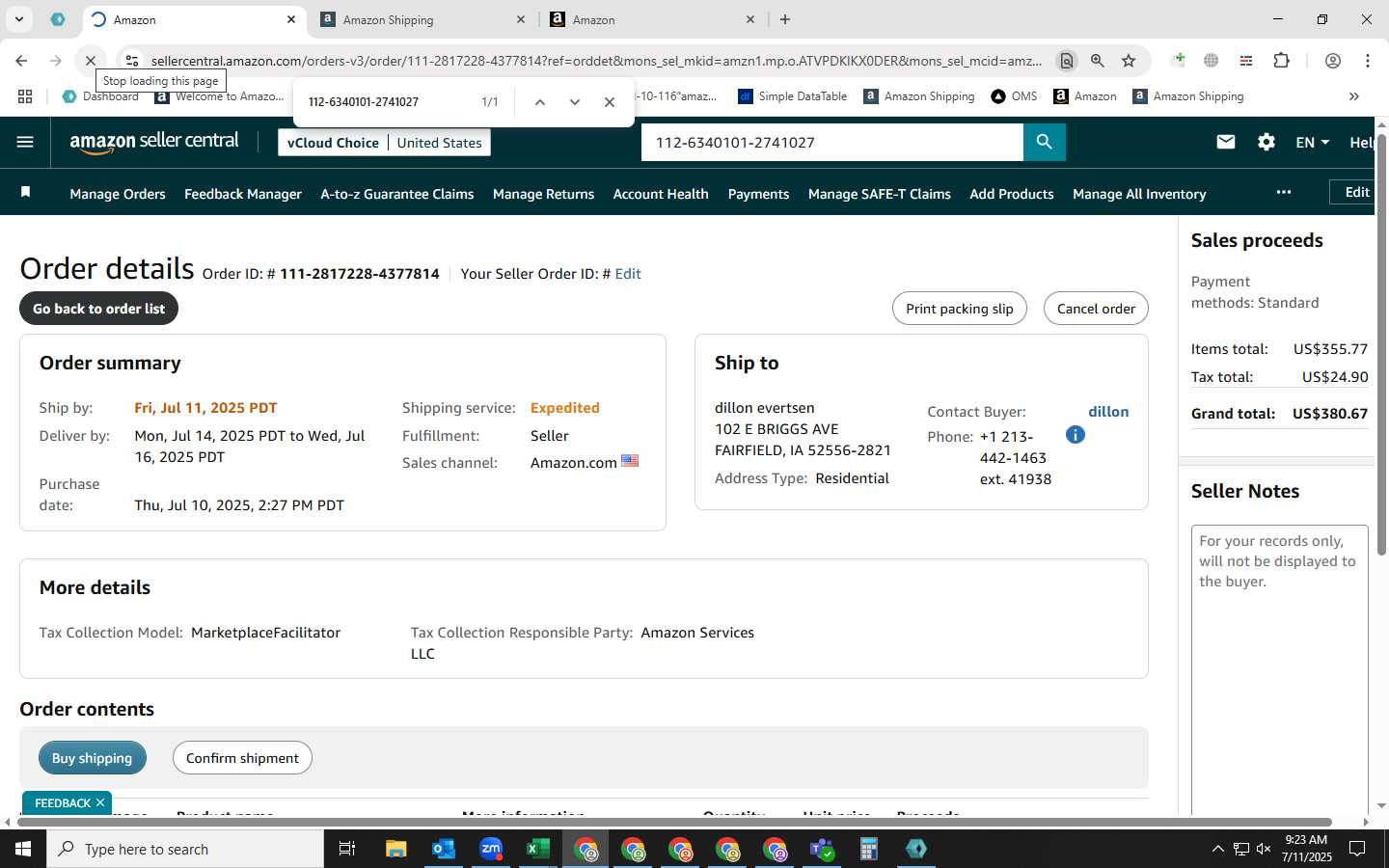Show more bookmarks with the chevron
Image resolution: width=1389 pixels, height=868 pixels.
click(x=1353, y=96)
